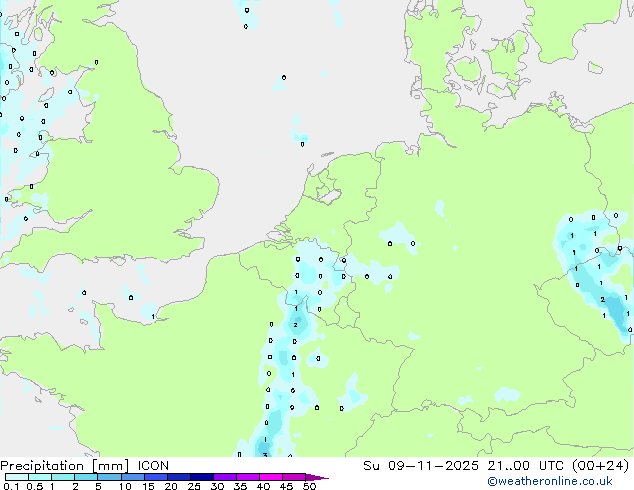Click the '0.5' legend label
634x490 pixels.
coord(34,486)
